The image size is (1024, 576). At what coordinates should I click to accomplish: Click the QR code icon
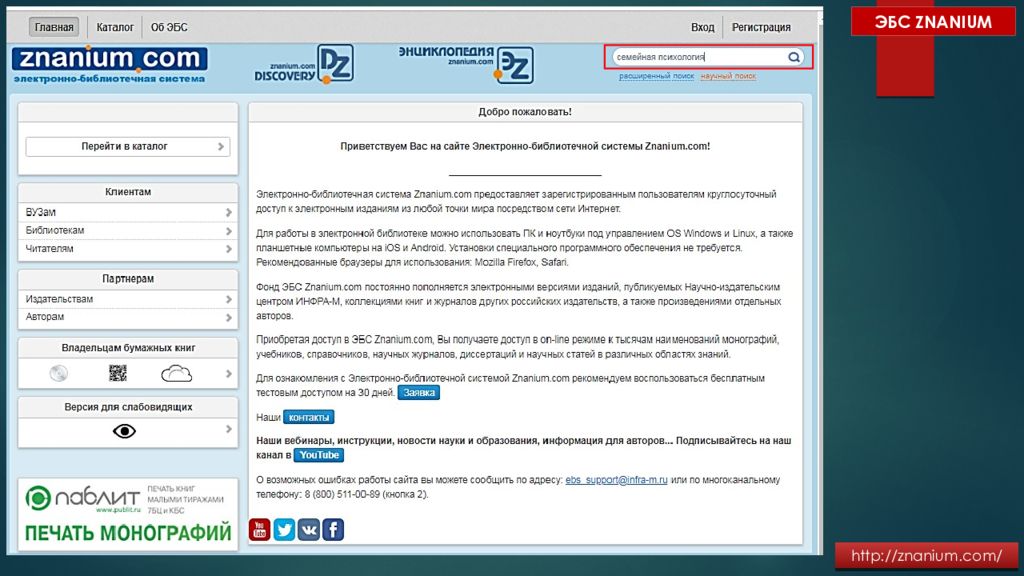point(118,373)
